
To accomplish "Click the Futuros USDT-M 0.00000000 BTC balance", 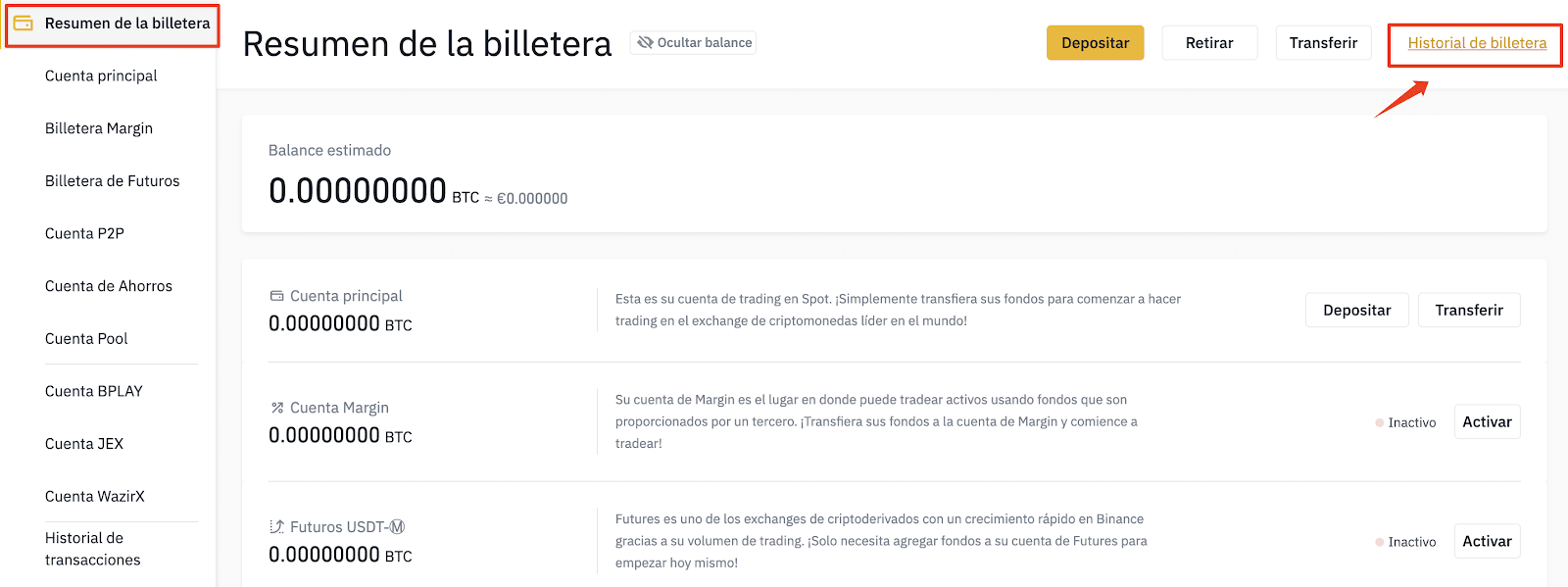I will (340, 555).
